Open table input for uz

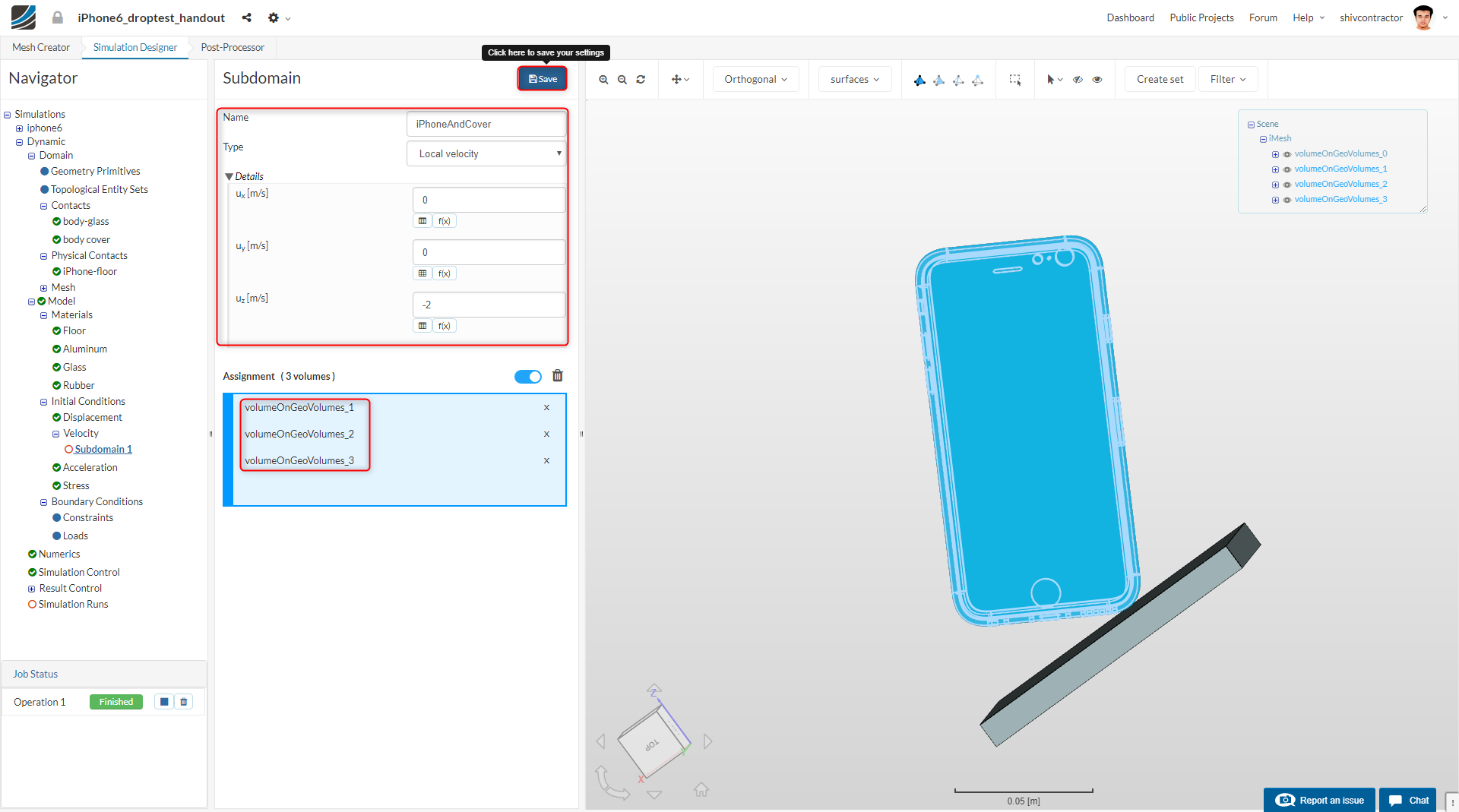tap(423, 326)
